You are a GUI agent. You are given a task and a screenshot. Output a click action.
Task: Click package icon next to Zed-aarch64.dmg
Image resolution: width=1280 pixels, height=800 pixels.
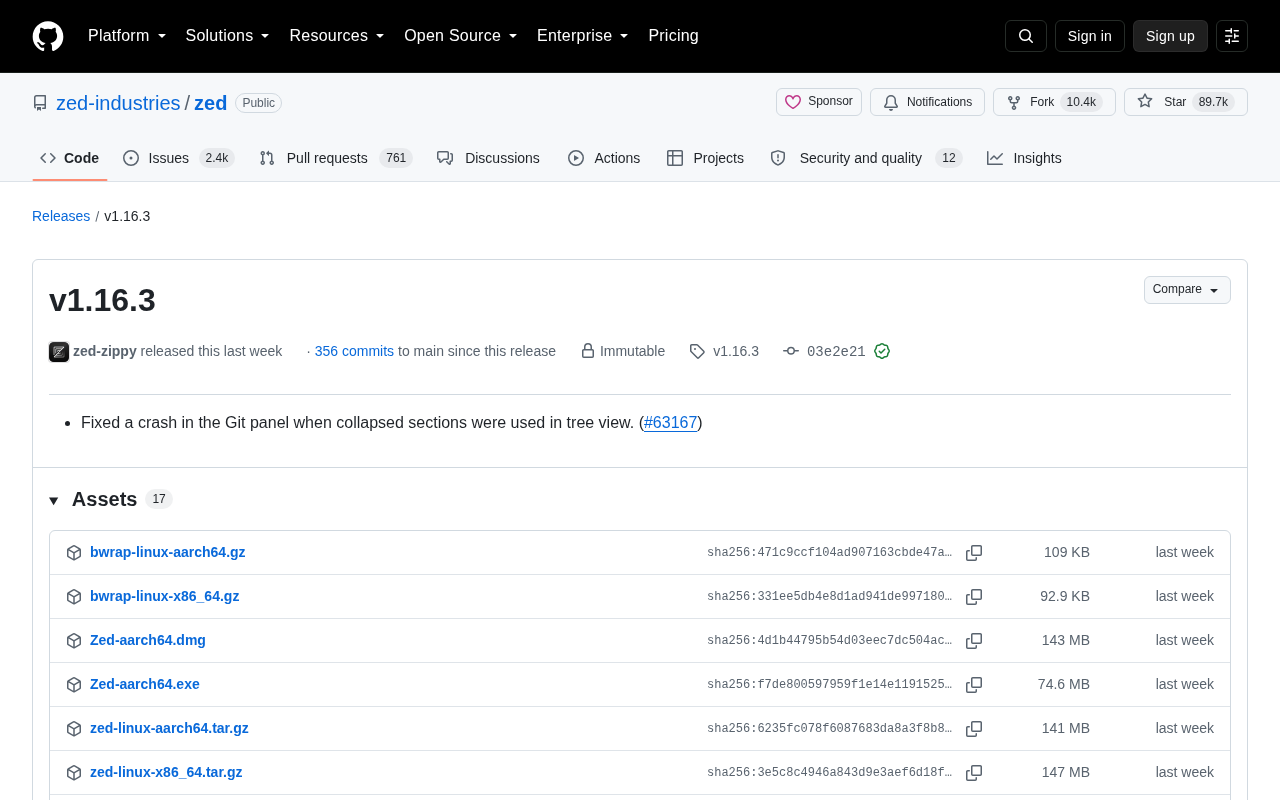click(x=74, y=641)
